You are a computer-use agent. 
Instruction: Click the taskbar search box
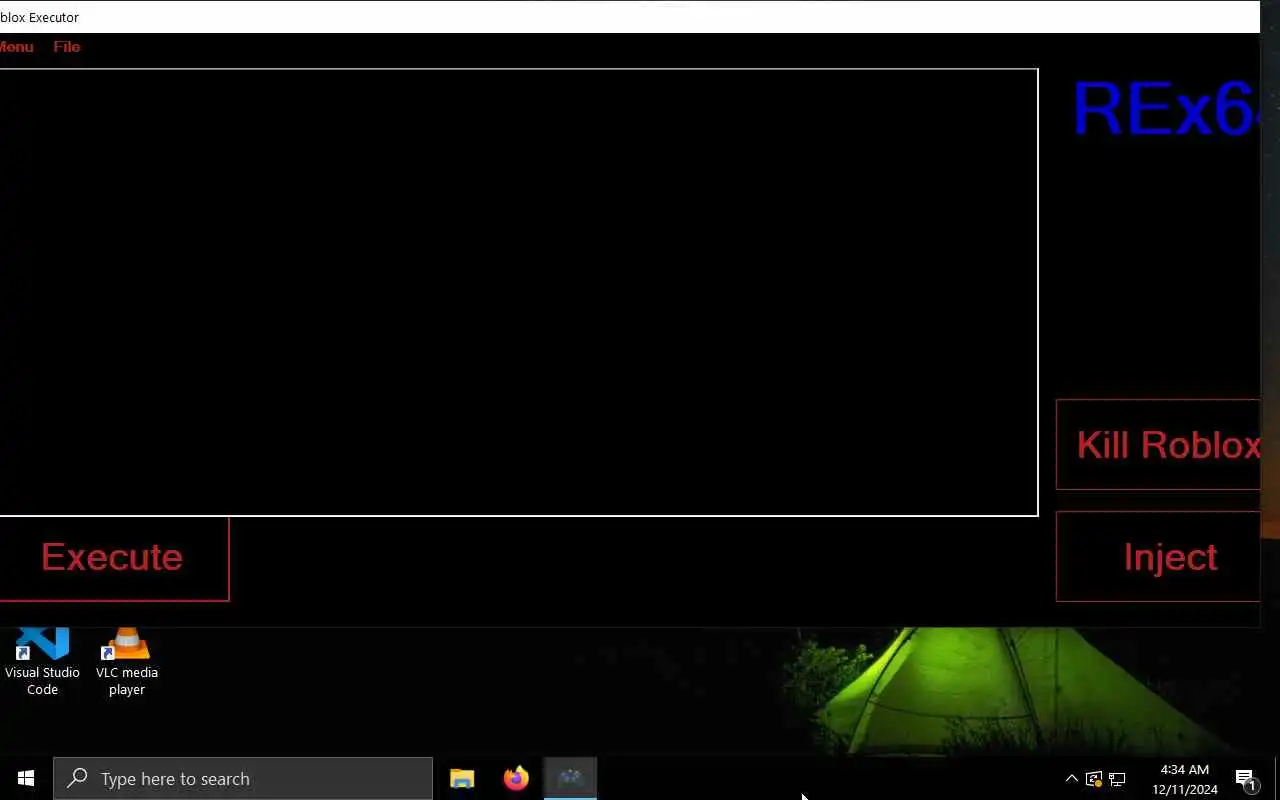coord(243,778)
